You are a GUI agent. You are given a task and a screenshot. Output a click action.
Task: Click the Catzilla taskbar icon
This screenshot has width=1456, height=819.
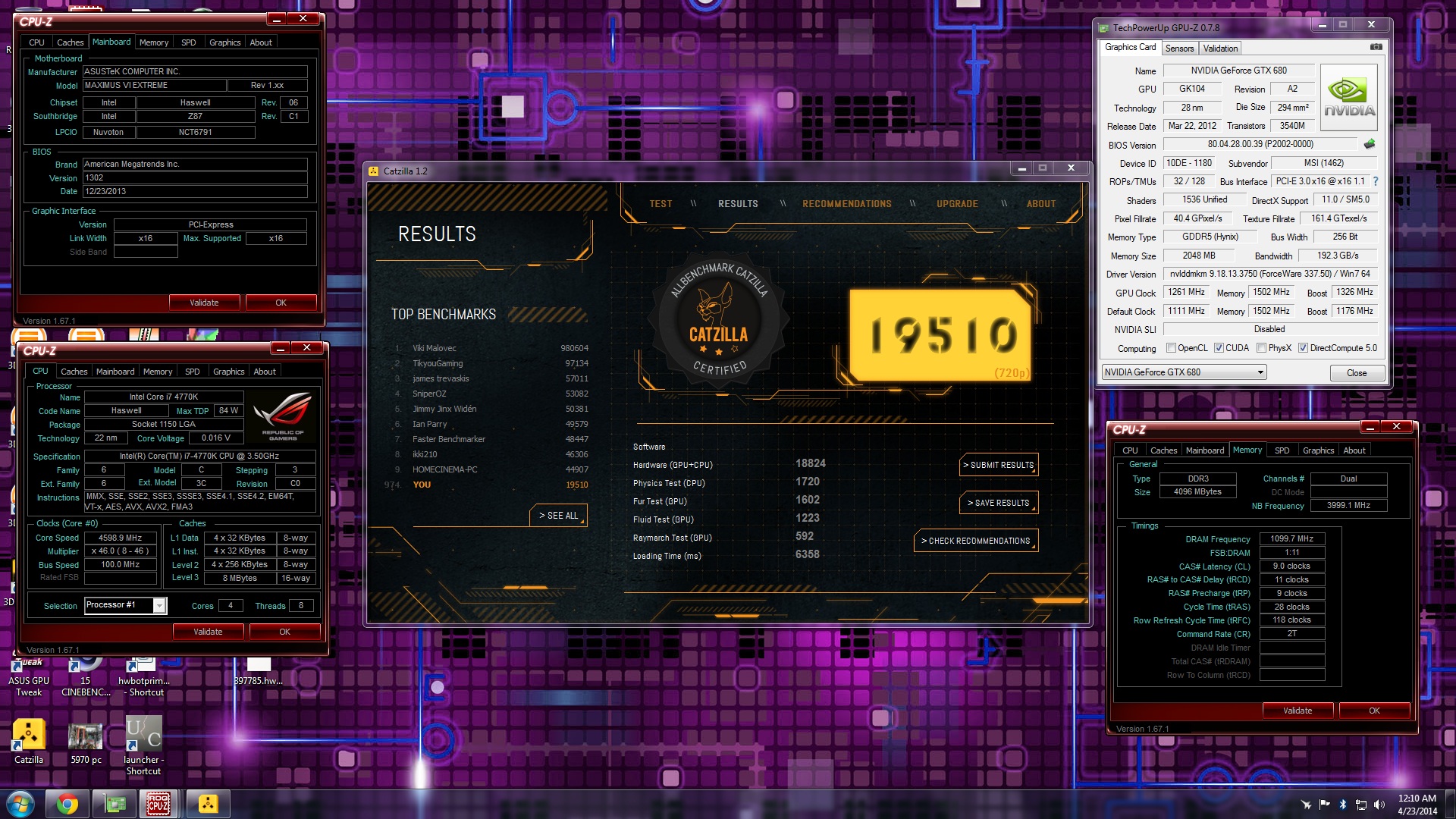click(x=208, y=804)
